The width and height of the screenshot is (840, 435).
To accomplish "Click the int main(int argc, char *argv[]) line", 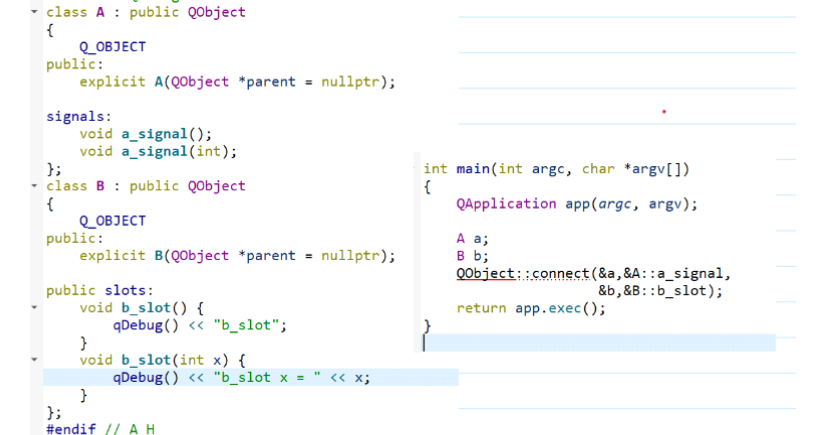I will point(557,169).
